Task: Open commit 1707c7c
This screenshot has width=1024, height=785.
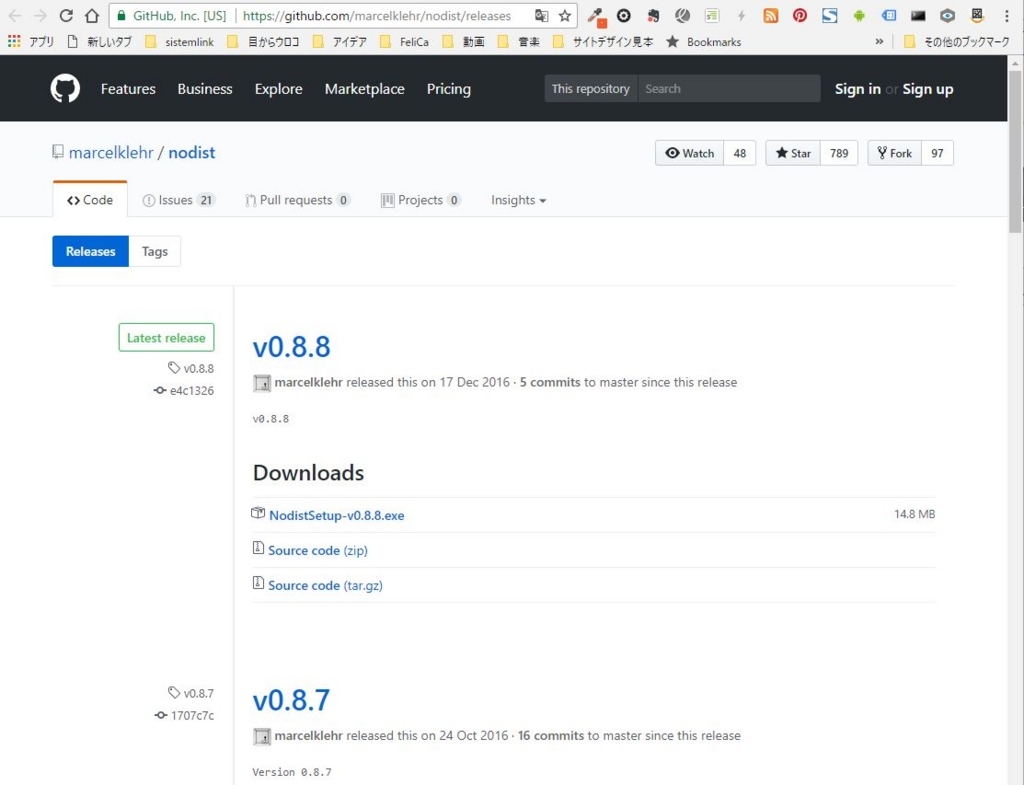Action: point(192,715)
